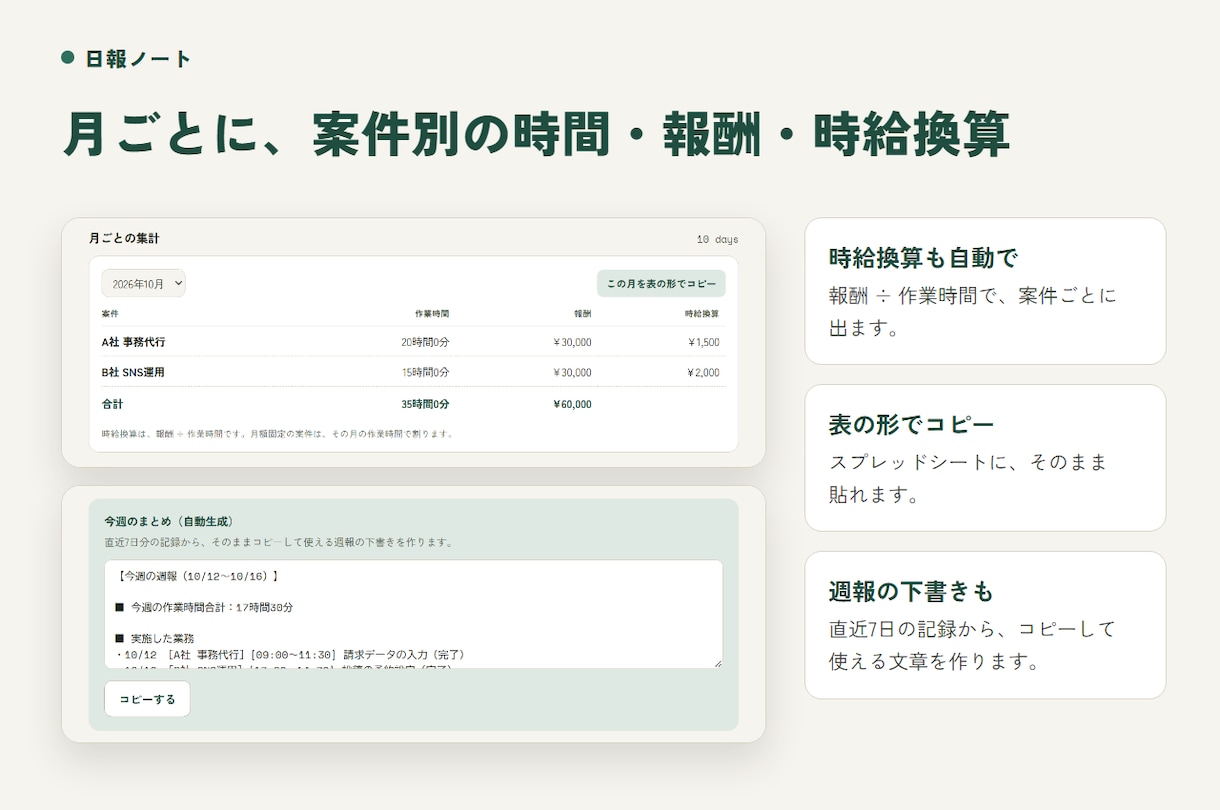Image resolution: width=1220 pixels, height=810 pixels.
Task: Click the 35時間0分 total time cell
Action: [425, 404]
